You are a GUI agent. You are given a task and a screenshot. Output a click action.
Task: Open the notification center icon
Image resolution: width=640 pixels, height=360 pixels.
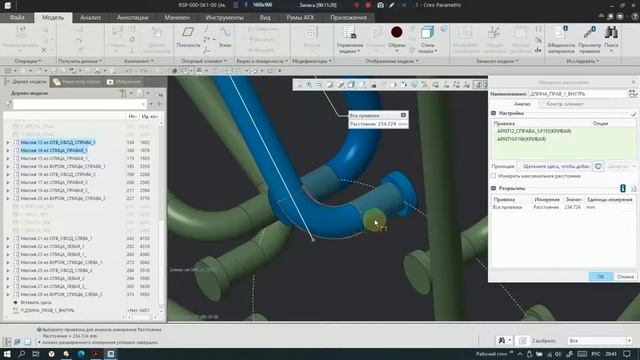[x=627, y=353]
